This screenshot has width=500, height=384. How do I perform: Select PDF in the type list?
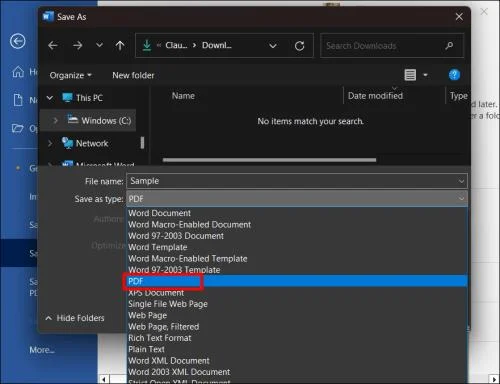(297, 281)
